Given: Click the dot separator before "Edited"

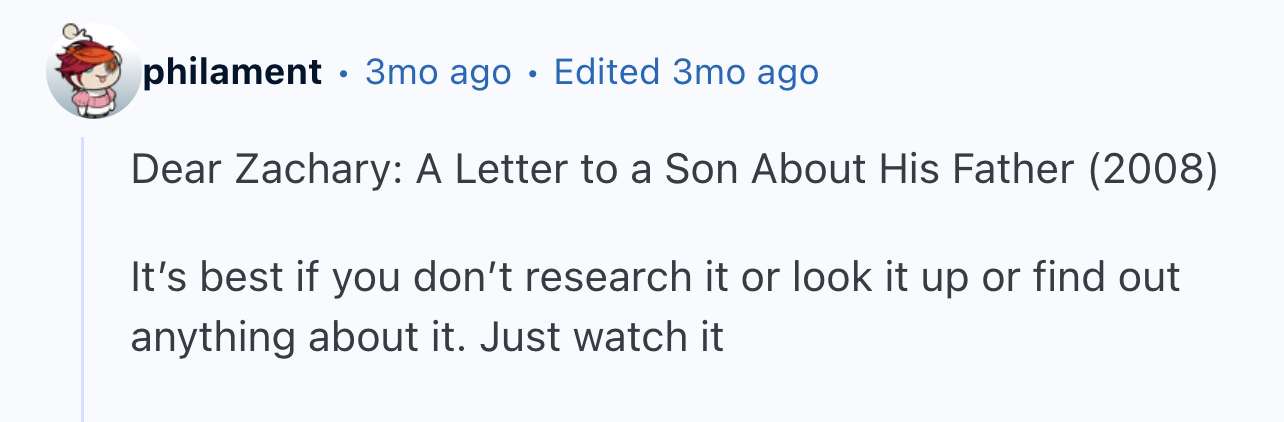Looking at the screenshot, I should [532, 73].
